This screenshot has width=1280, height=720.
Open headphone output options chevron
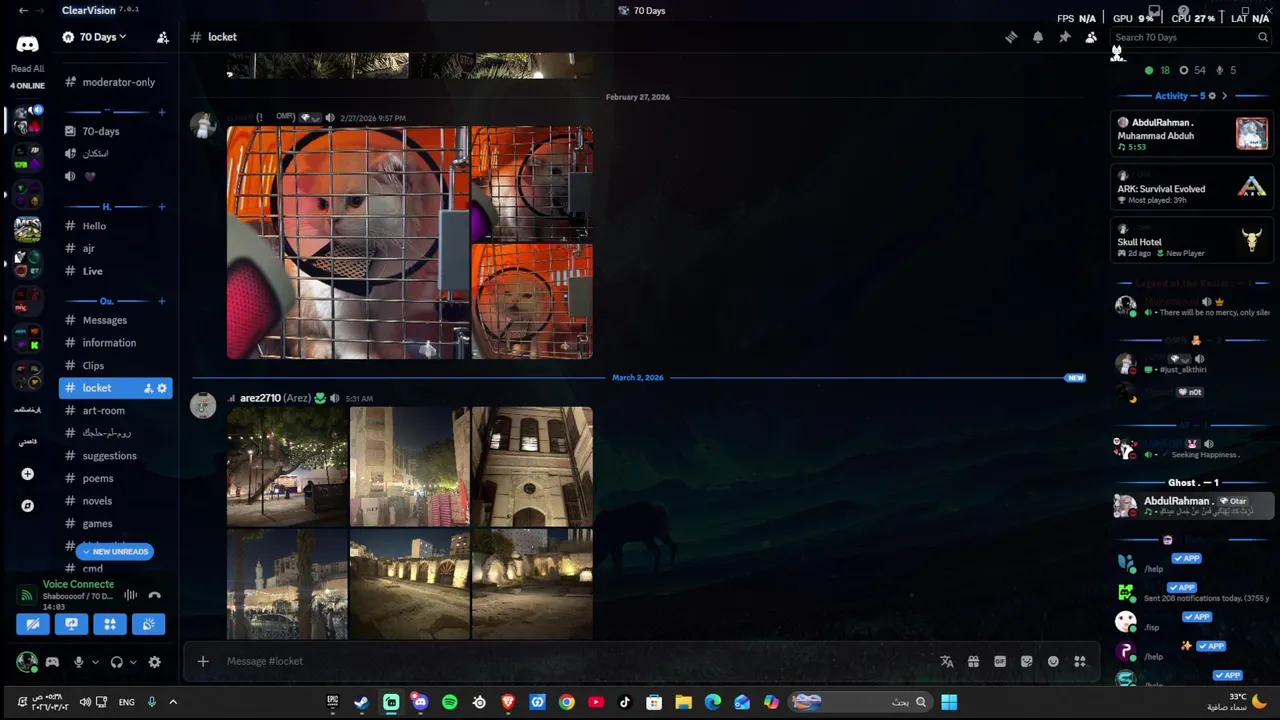[133, 662]
